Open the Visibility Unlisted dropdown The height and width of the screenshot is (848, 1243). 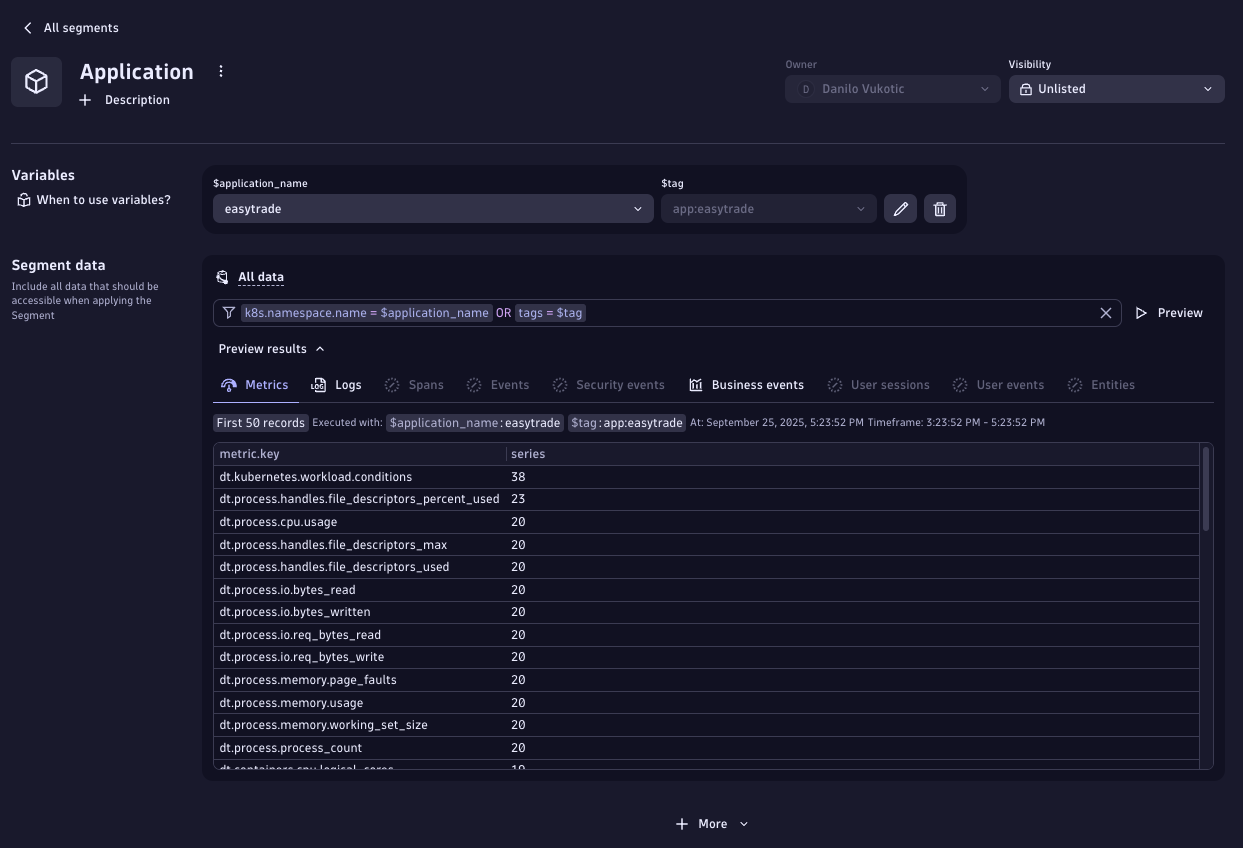coord(1116,89)
